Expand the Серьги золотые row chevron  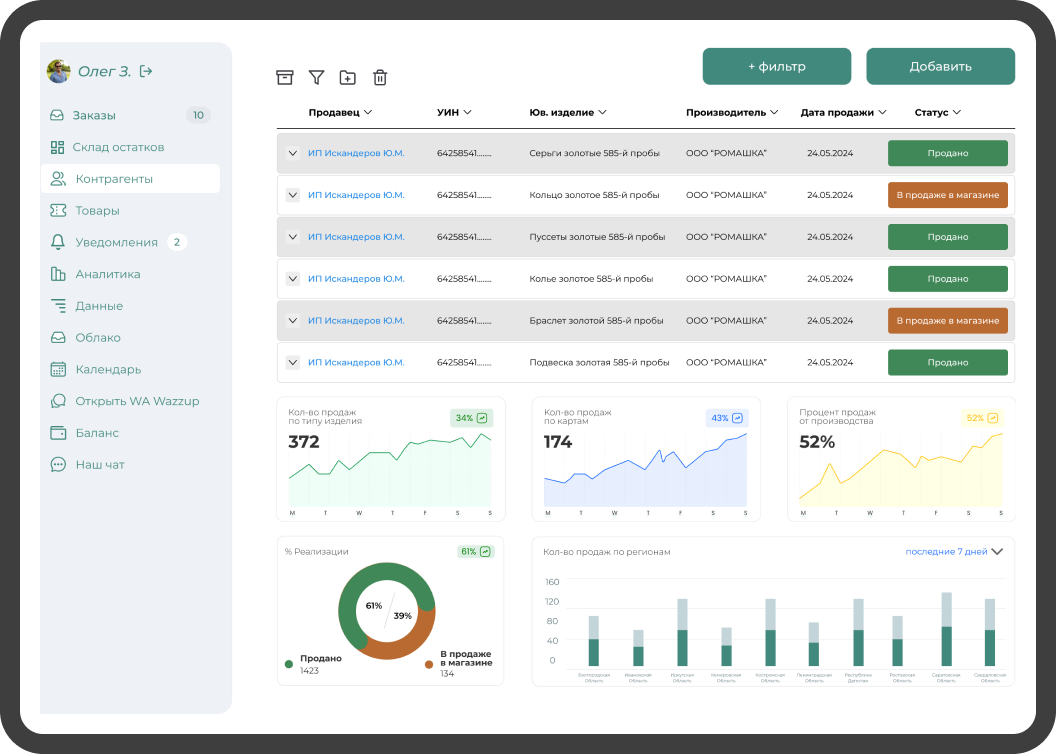tap(293, 153)
